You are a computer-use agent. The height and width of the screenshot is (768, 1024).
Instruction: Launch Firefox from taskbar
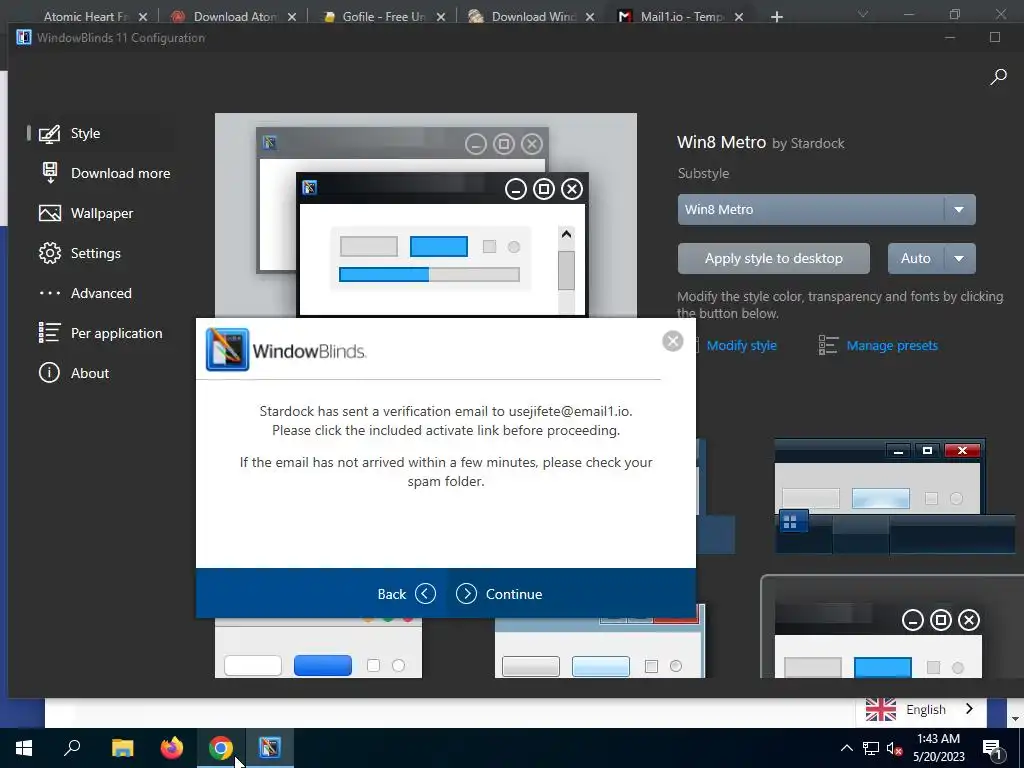(x=172, y=748)
